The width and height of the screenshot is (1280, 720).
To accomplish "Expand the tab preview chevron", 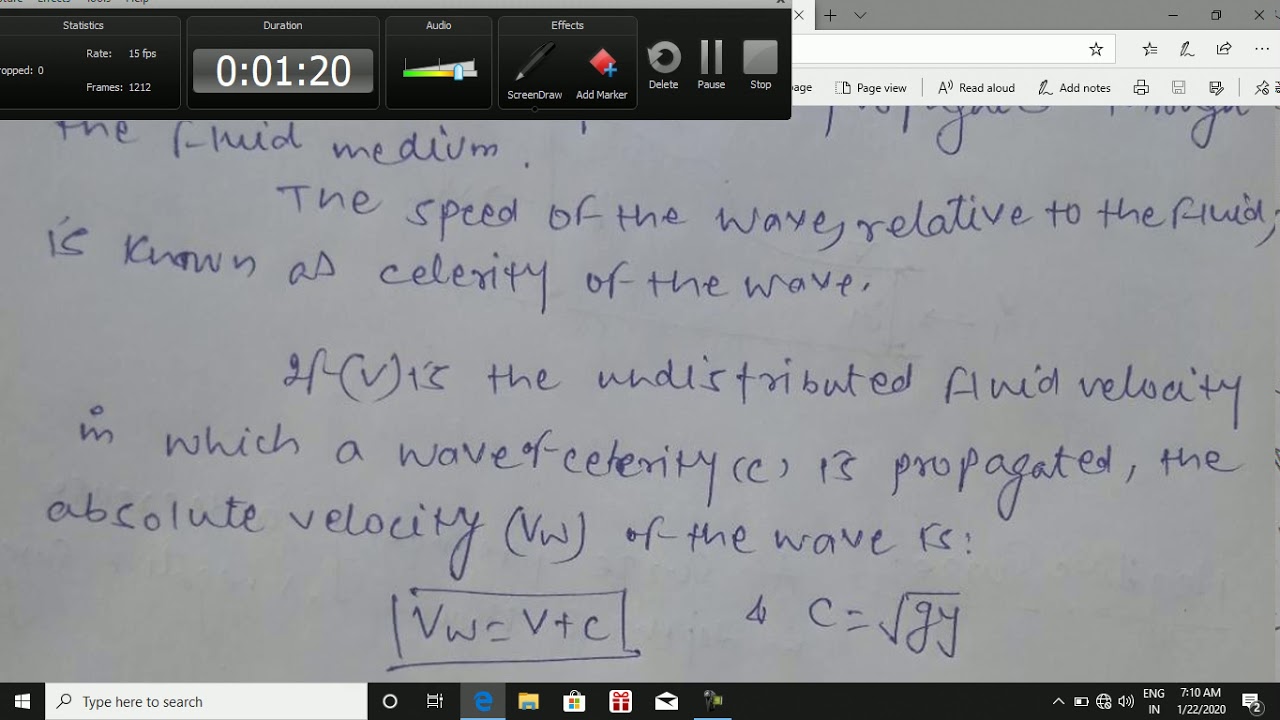I will [860, 15].
